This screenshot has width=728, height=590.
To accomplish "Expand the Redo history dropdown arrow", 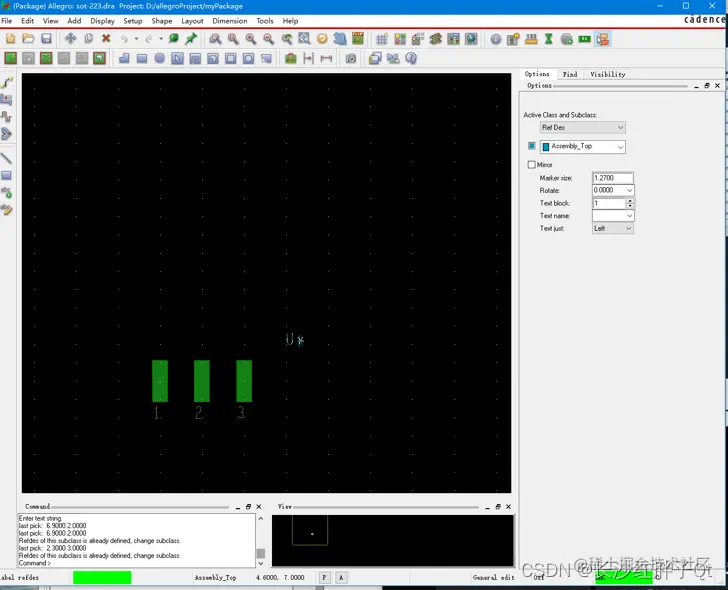I will click(x=161, y=39).
